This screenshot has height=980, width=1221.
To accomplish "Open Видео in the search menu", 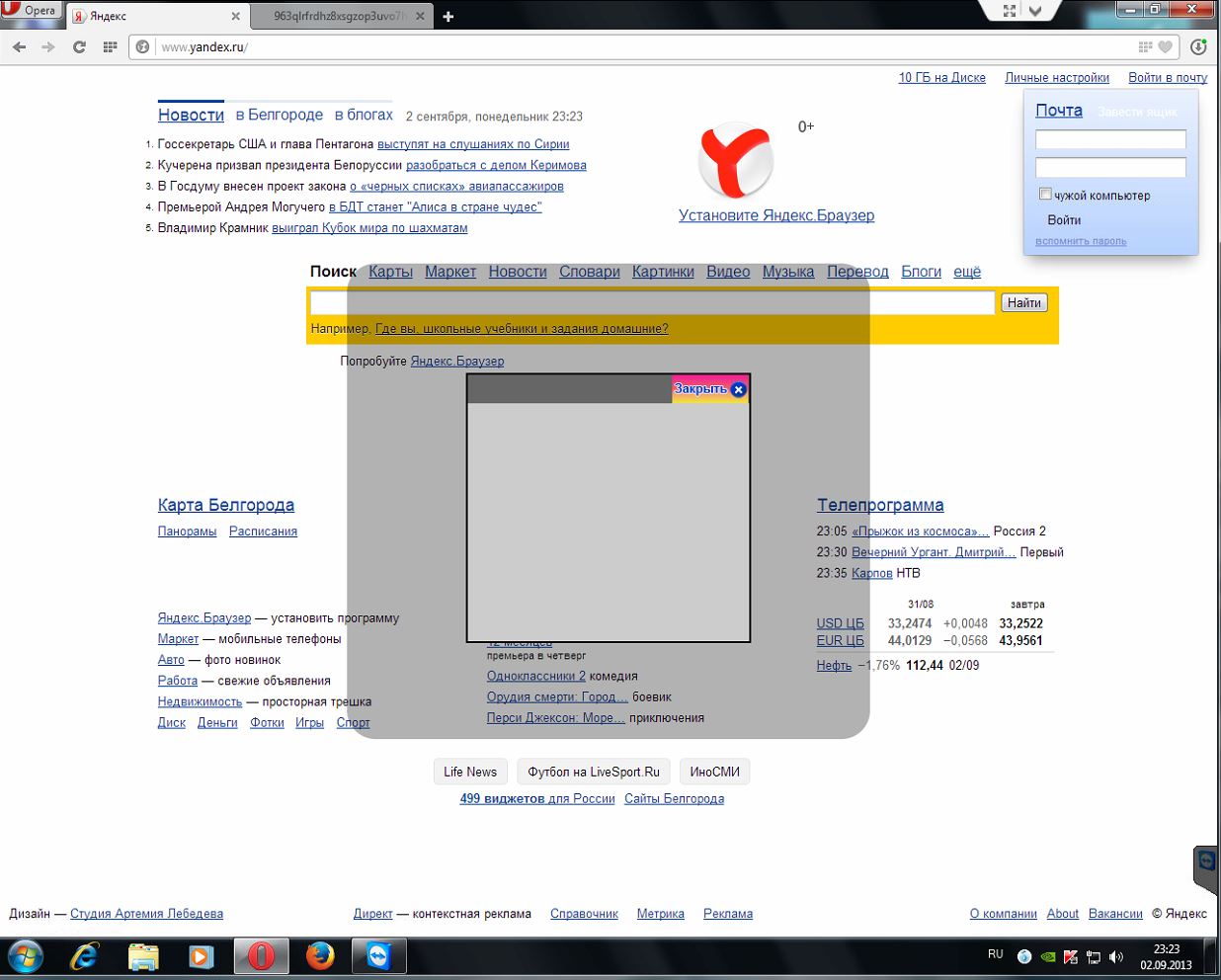I will click(x=728, y=272).
